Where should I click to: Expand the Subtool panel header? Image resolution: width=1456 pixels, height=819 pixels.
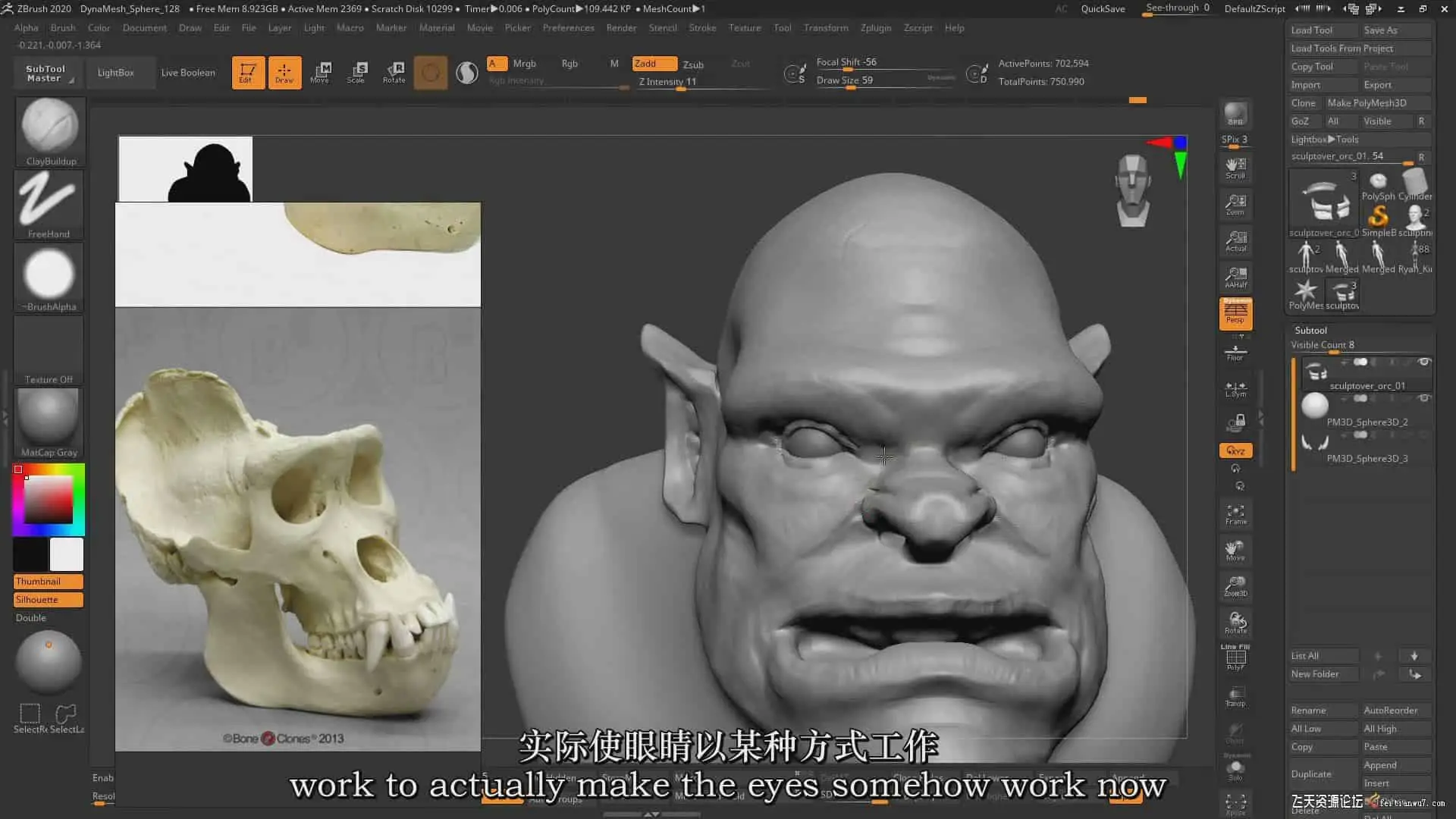(x=1310, y=330)
